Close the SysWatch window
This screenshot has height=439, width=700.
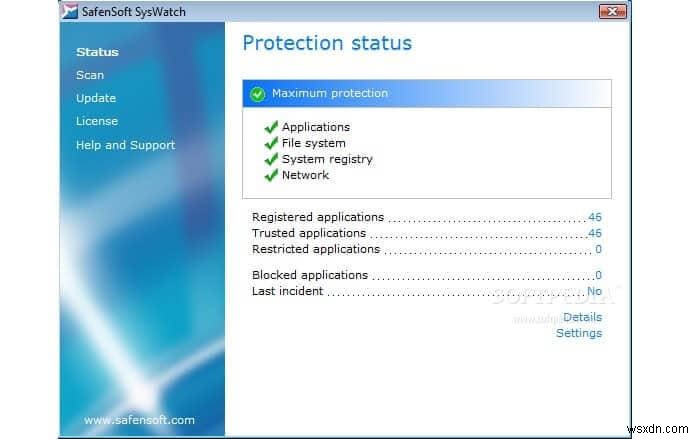click(x=611, y=12)
